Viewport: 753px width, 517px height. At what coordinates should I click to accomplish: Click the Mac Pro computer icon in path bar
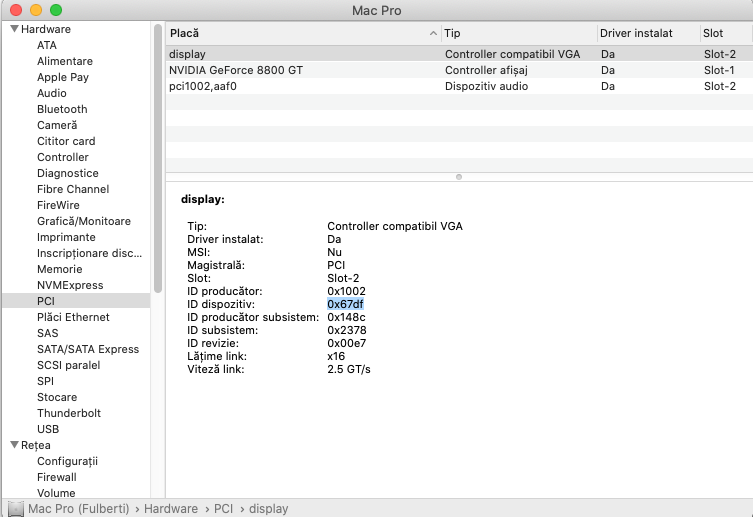16,509
